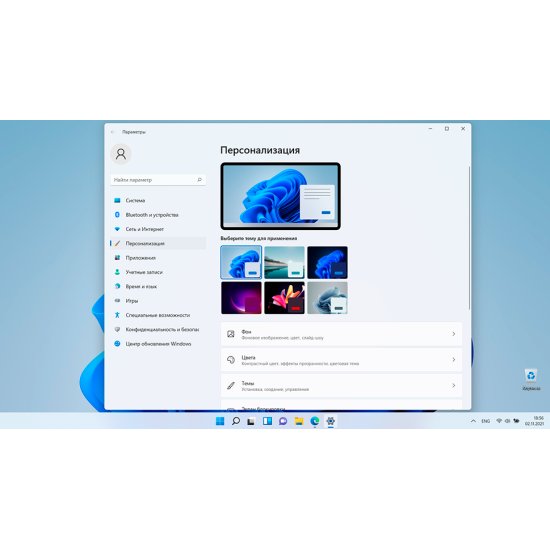Go back with the arrow next to Параметры
Image resolution: width=550 pixels, height=550 pixels.
[113, 132]
